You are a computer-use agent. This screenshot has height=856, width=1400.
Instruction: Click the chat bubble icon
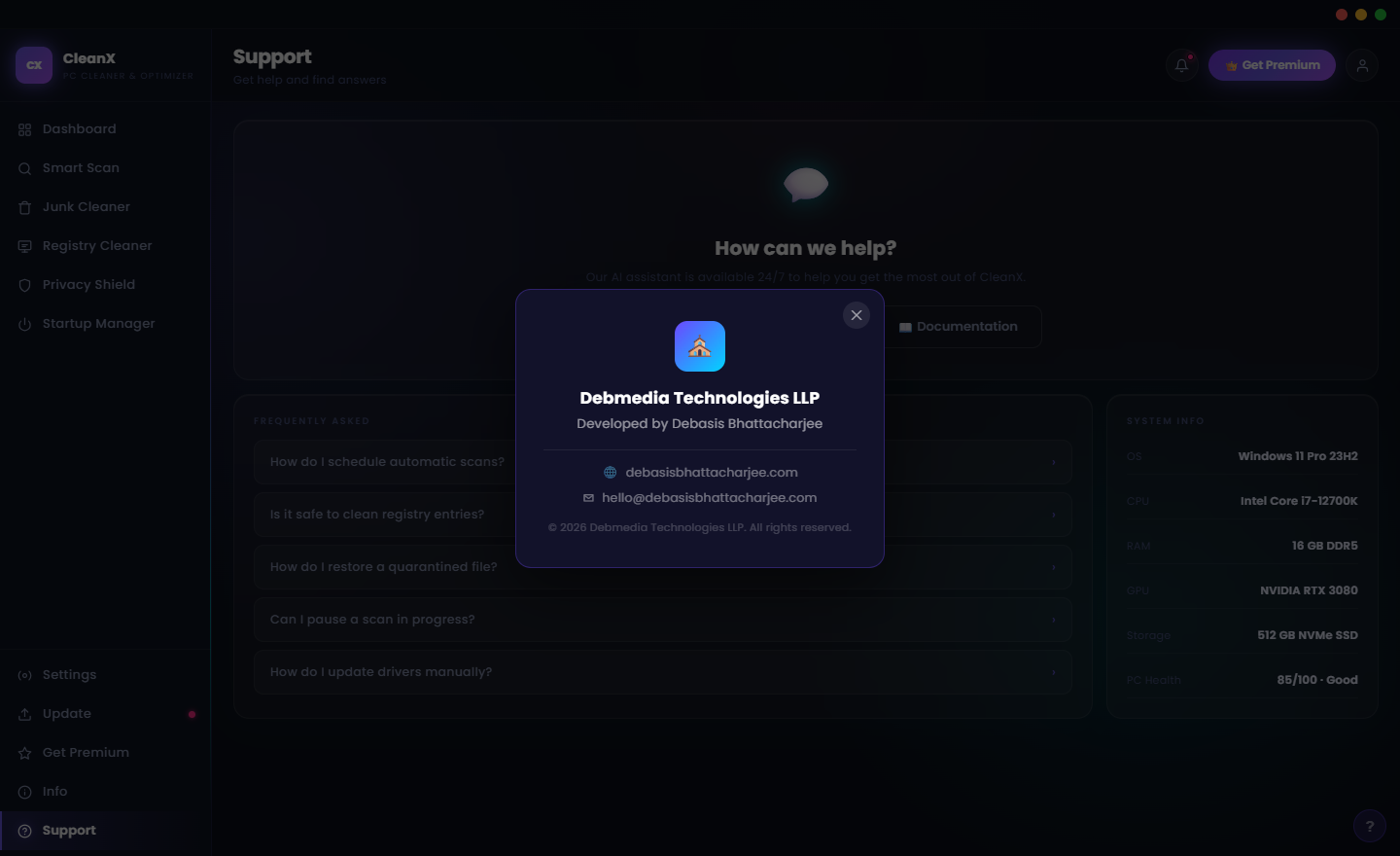(x=806, y=184)
